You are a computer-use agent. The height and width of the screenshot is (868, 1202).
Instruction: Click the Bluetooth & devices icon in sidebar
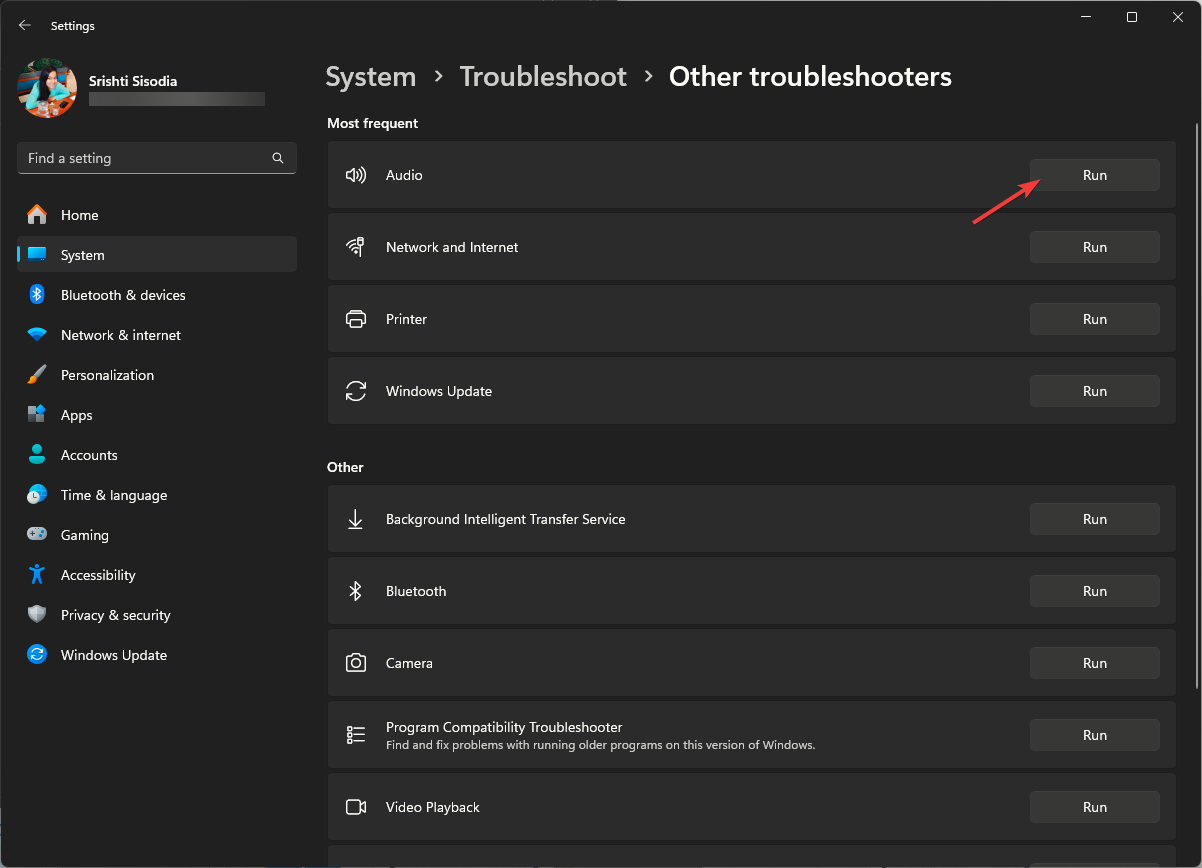click(37, 295)
